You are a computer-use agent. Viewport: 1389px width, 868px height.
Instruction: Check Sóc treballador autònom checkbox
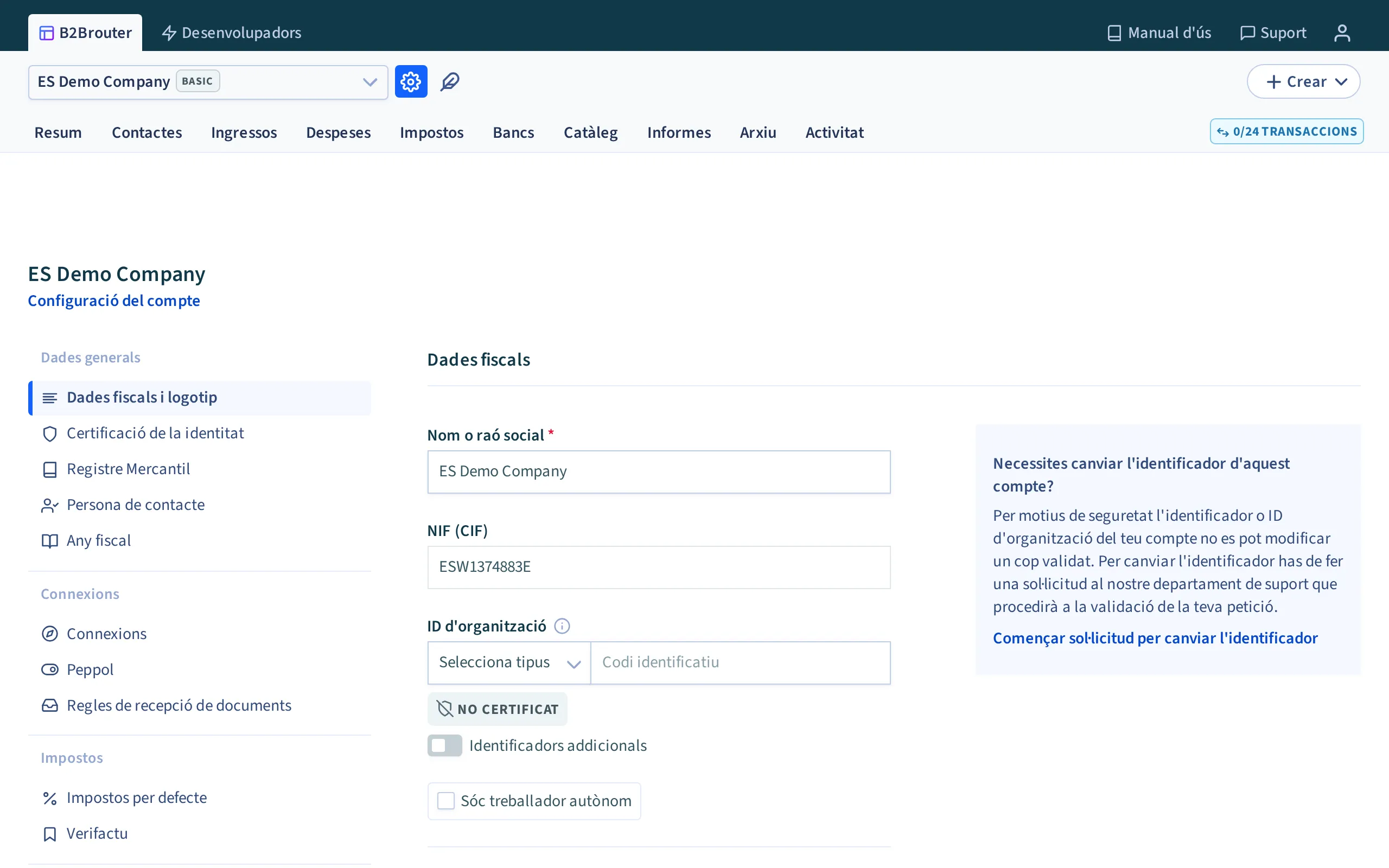tap(446, 800)
